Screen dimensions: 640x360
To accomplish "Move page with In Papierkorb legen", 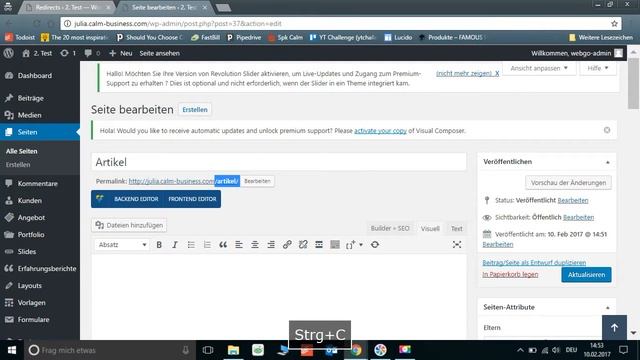I will [x=510, y=274].
